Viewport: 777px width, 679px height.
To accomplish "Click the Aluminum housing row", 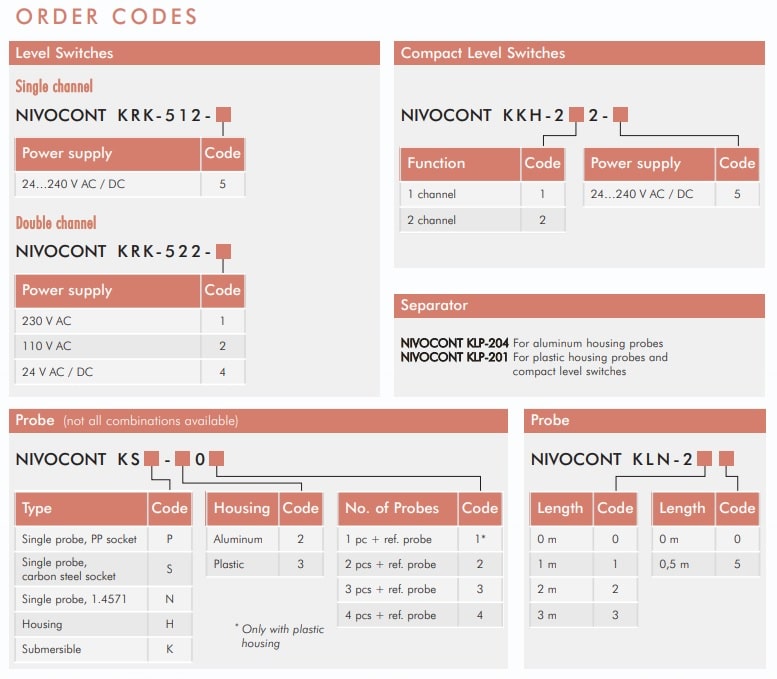I will (265, 539).
